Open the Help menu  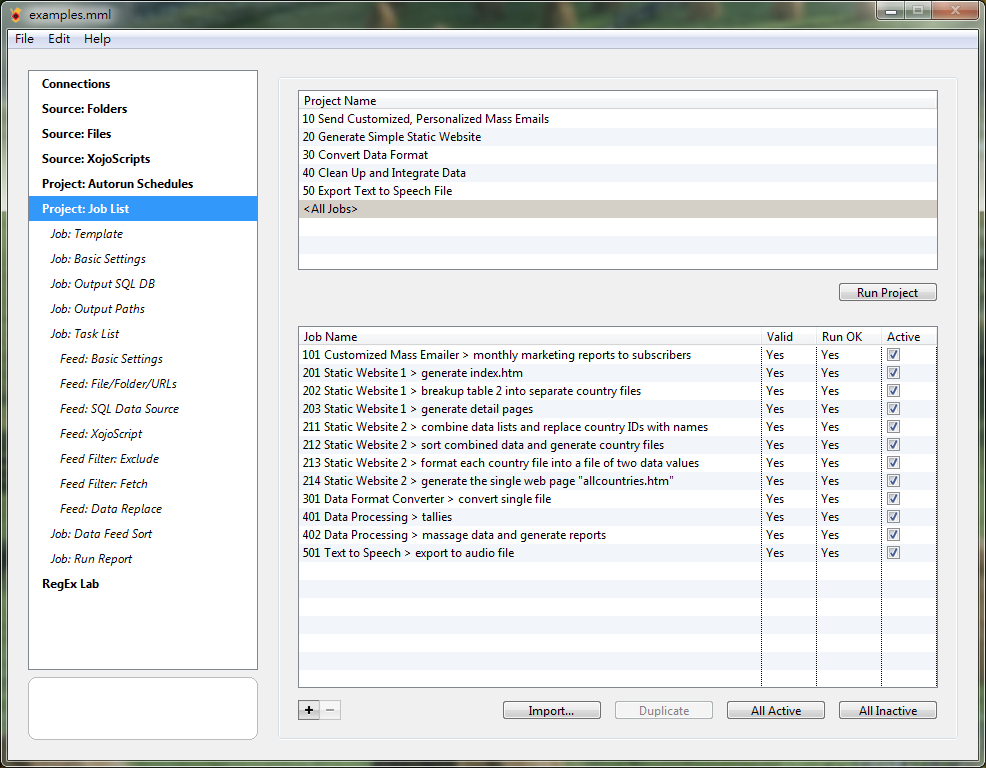97,39
